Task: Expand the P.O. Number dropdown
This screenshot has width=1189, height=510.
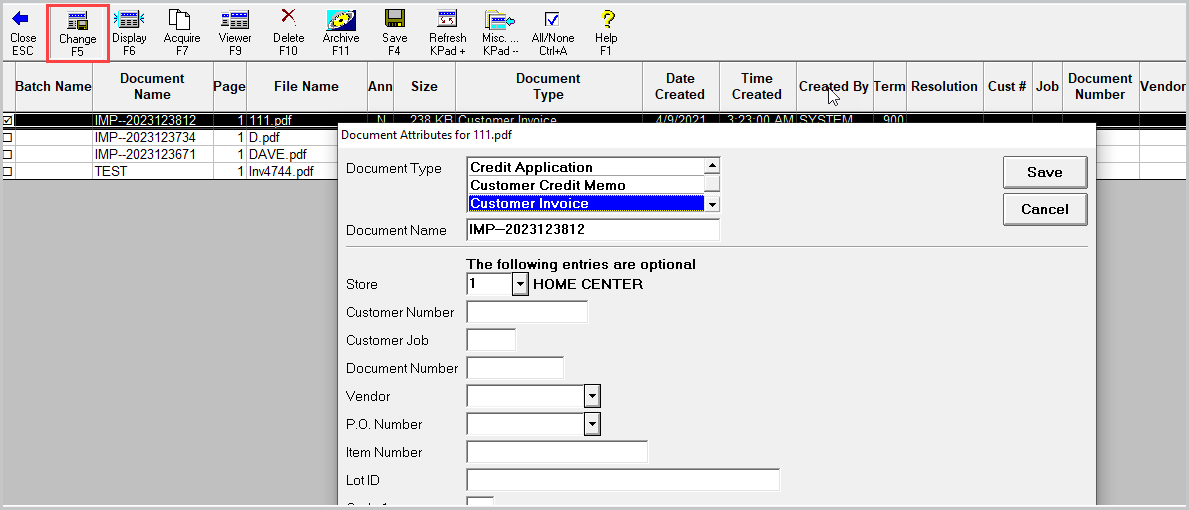Action: point(593,424)
